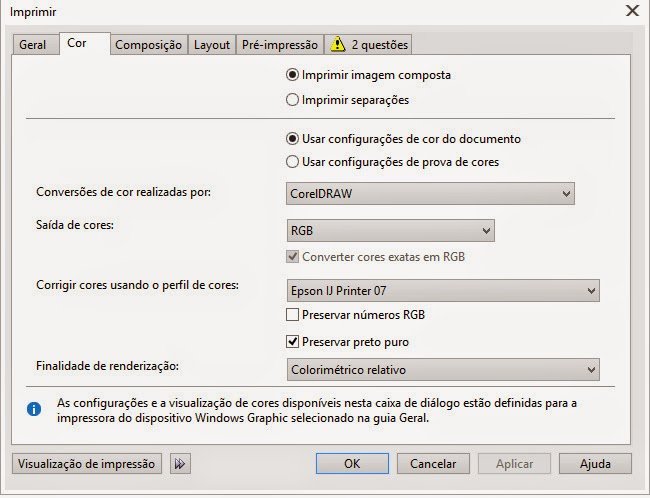
Task: Switch to the Layout tab
Action: (x=212, y=45)
